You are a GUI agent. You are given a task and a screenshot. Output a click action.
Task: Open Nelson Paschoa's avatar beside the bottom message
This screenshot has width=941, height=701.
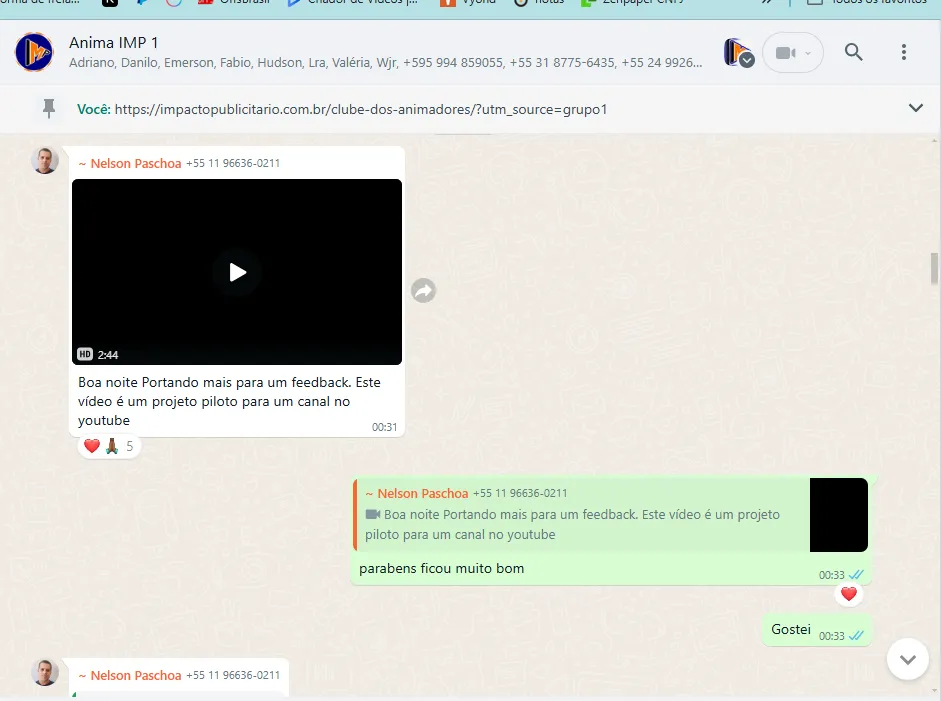click(x=45, y=673)
